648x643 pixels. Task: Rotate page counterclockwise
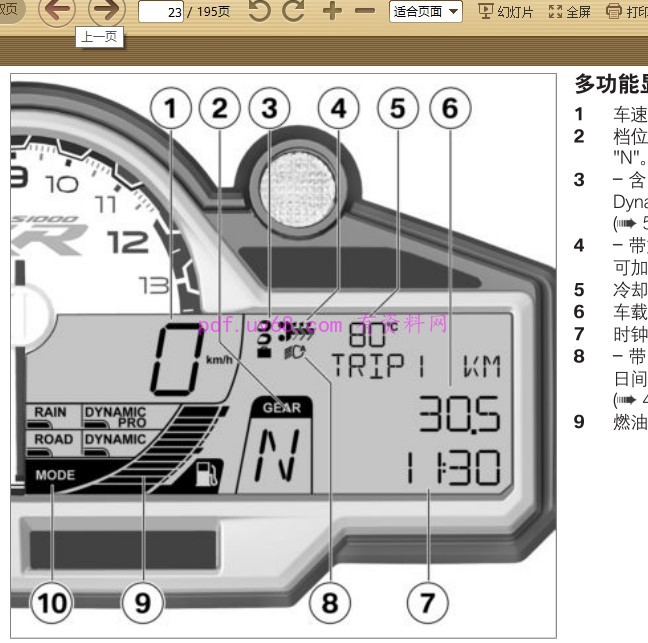click(260, 12)
